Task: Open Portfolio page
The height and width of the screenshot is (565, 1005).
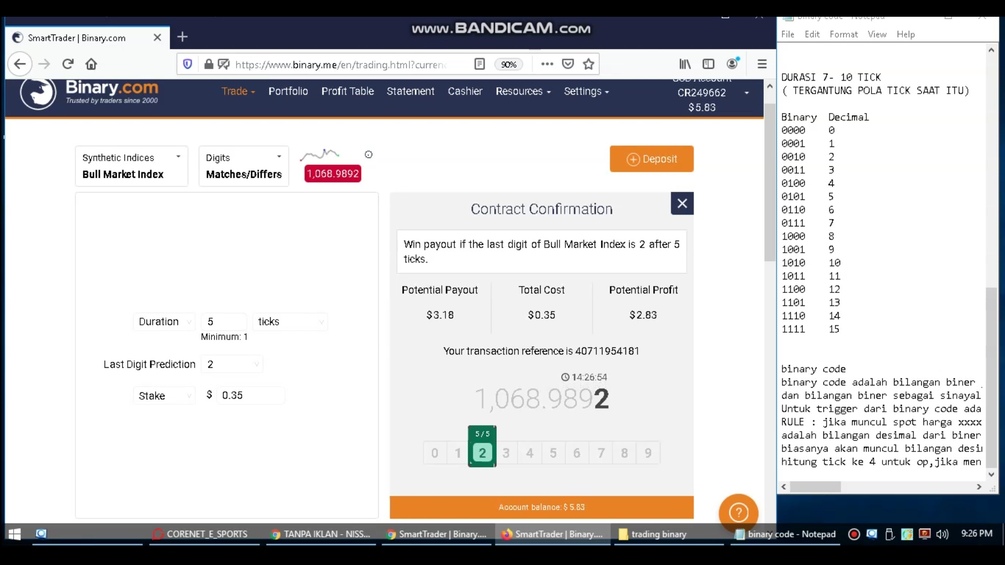Action: tap(288, 92)
